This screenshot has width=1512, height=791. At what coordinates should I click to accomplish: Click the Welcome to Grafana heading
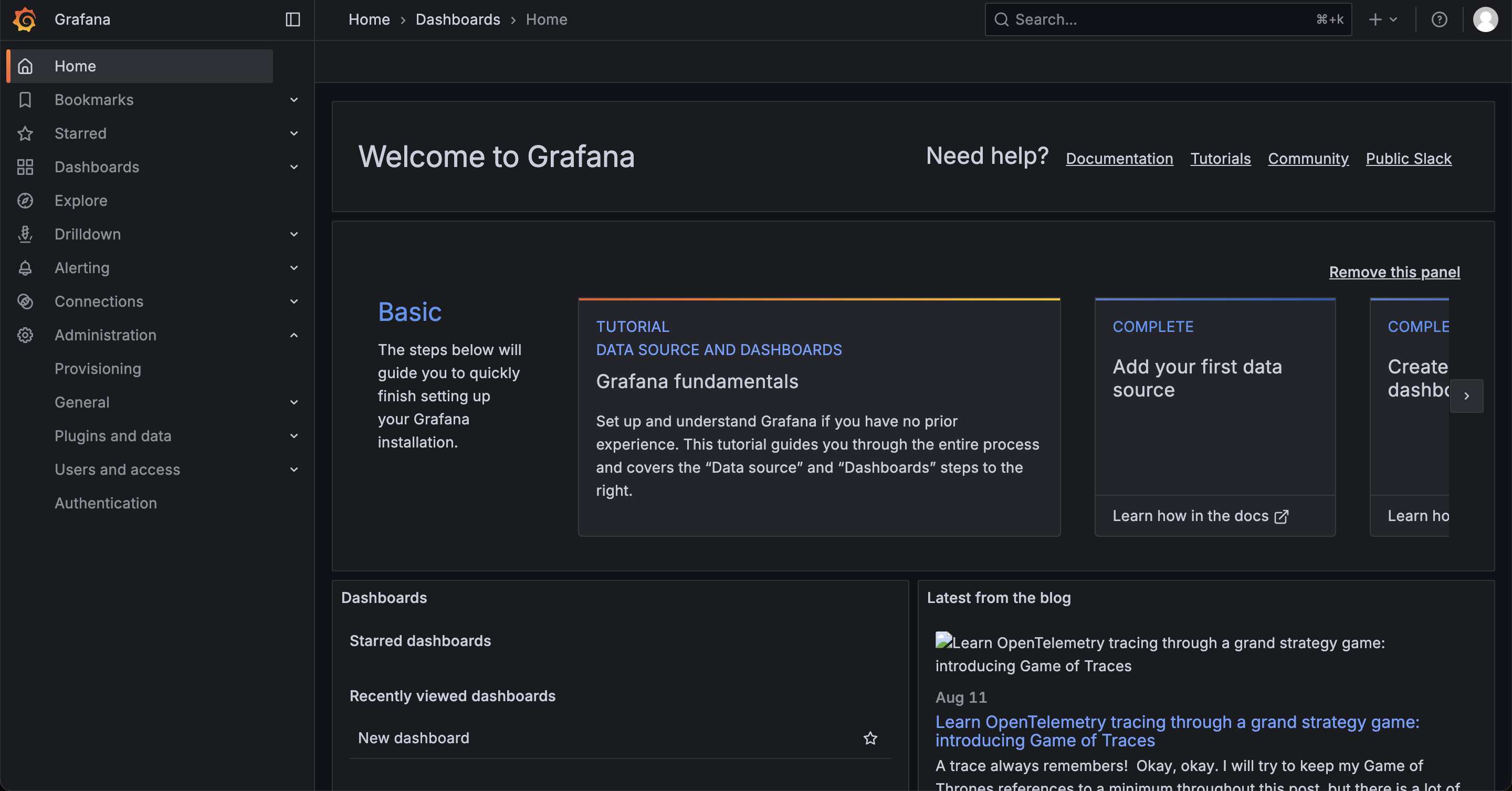point(497,157)
